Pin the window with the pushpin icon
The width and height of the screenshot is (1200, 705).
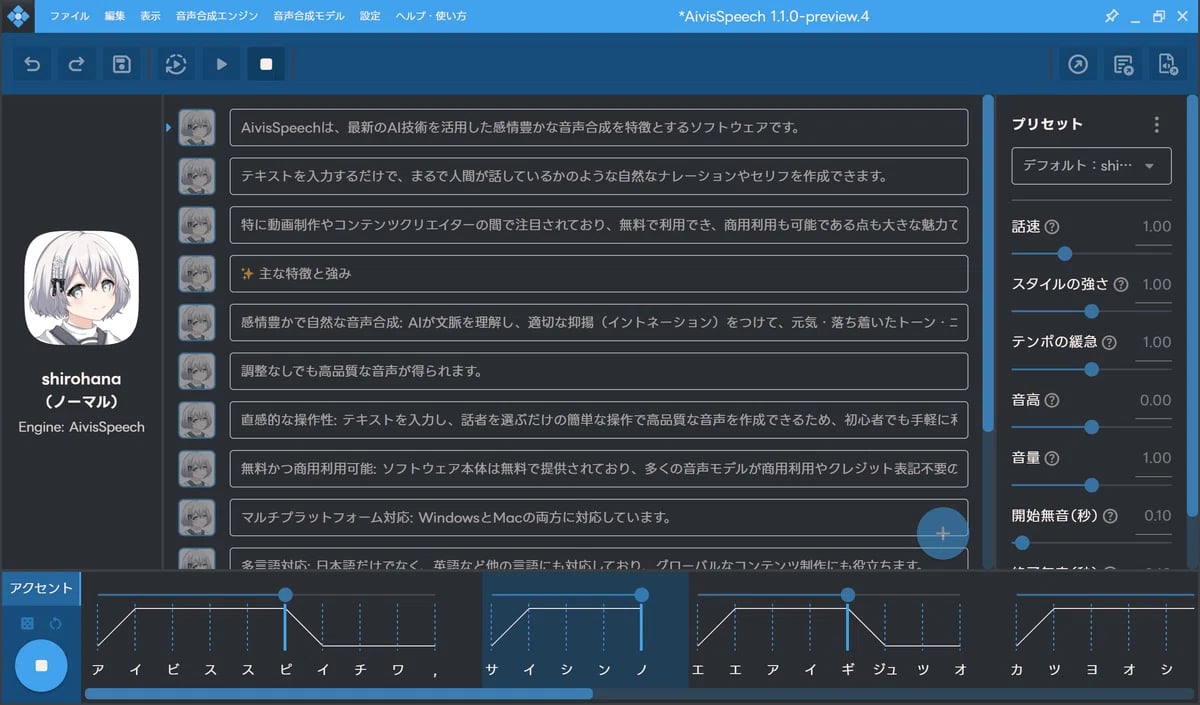(1111, 16)
